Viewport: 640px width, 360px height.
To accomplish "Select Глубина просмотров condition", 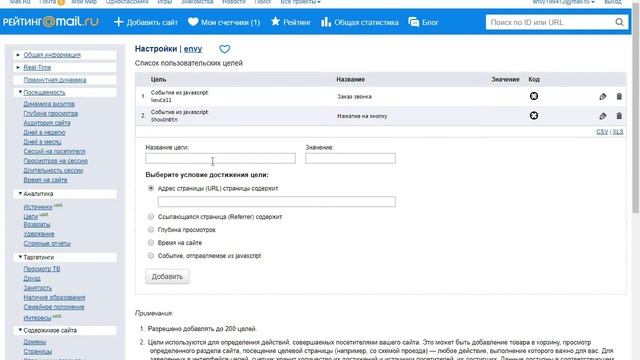I will [151, 230].
